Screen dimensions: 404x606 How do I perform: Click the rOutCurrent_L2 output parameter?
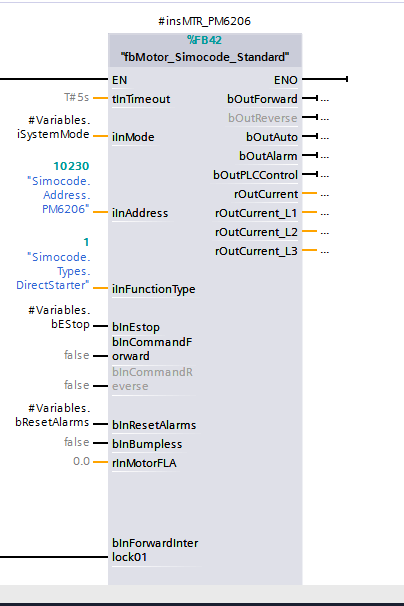point(256,232)
